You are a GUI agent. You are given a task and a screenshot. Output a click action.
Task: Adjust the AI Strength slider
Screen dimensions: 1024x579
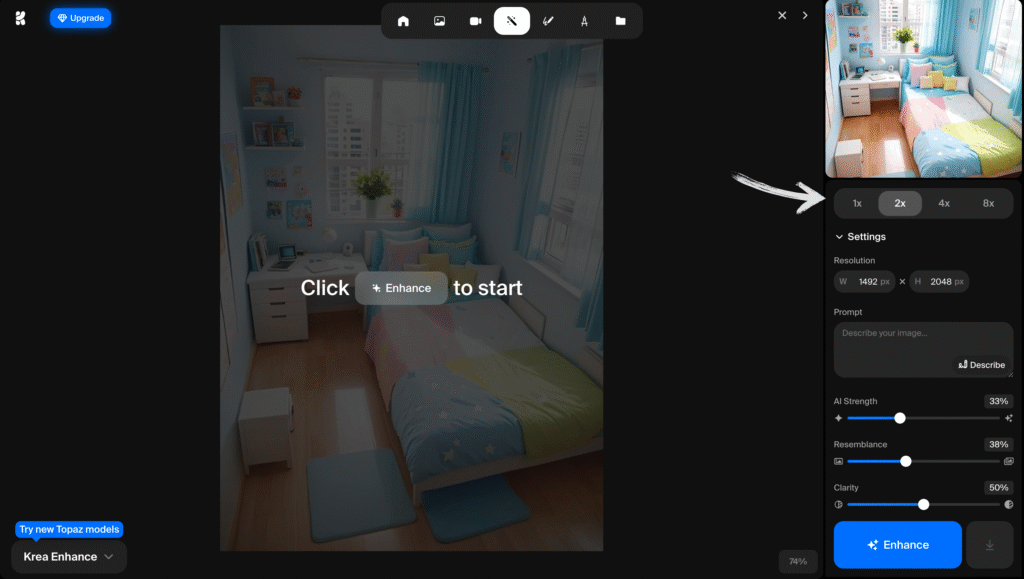tap(898, 418)
